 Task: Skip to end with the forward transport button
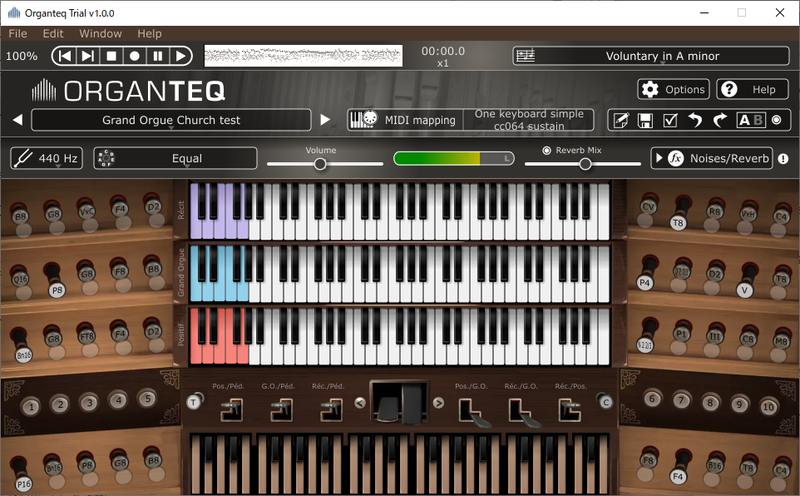click(x=88, y=56)
